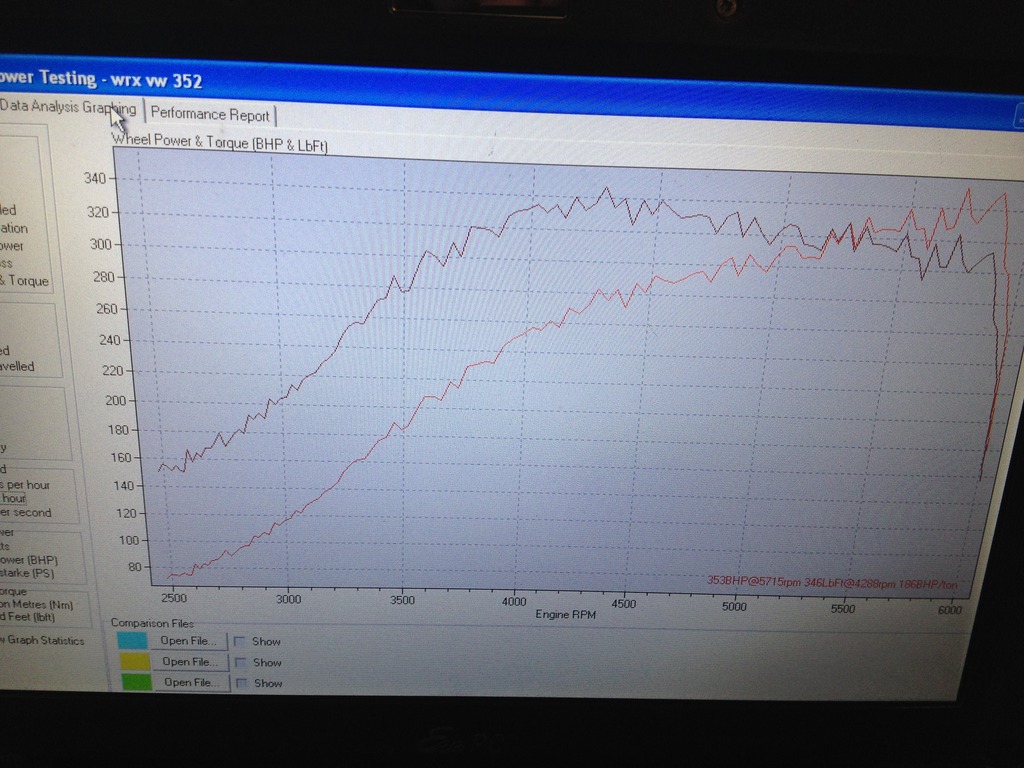Select the 'per second' speed unit option

[26, 513]
